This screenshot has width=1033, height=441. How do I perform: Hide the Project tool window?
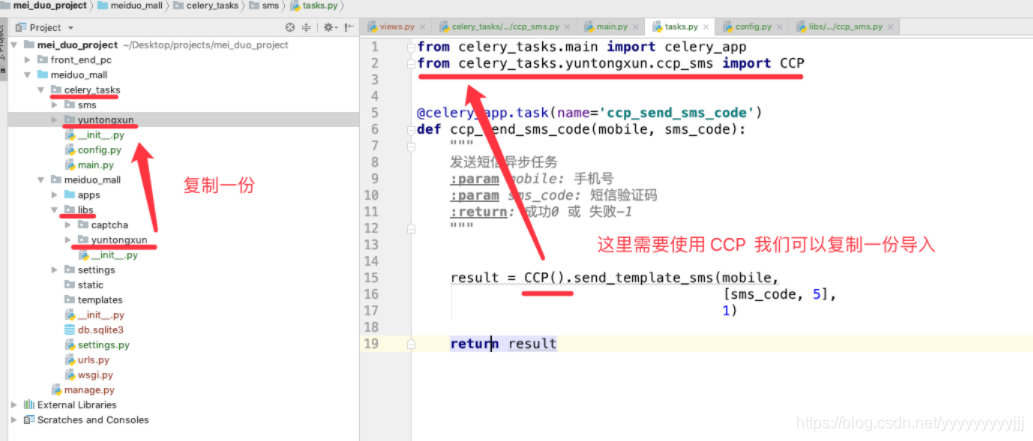pos(349,28)
